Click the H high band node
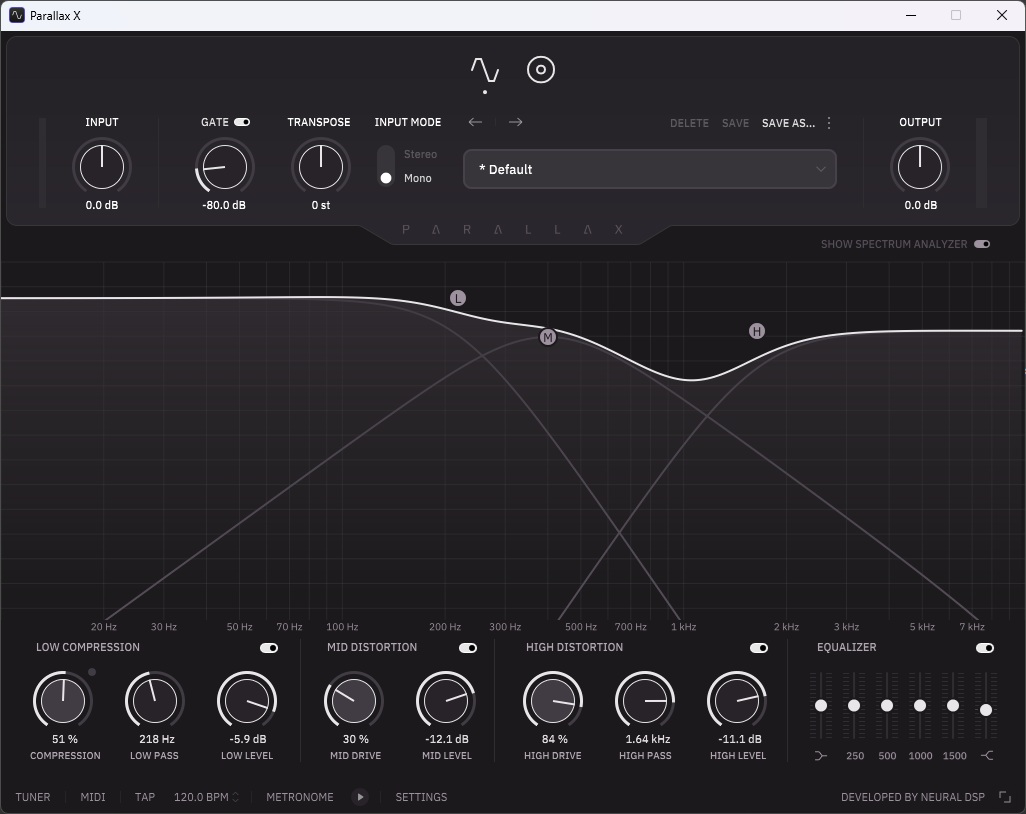The width and height of the screenshot is (1026, 814). (x=756, y=331)
